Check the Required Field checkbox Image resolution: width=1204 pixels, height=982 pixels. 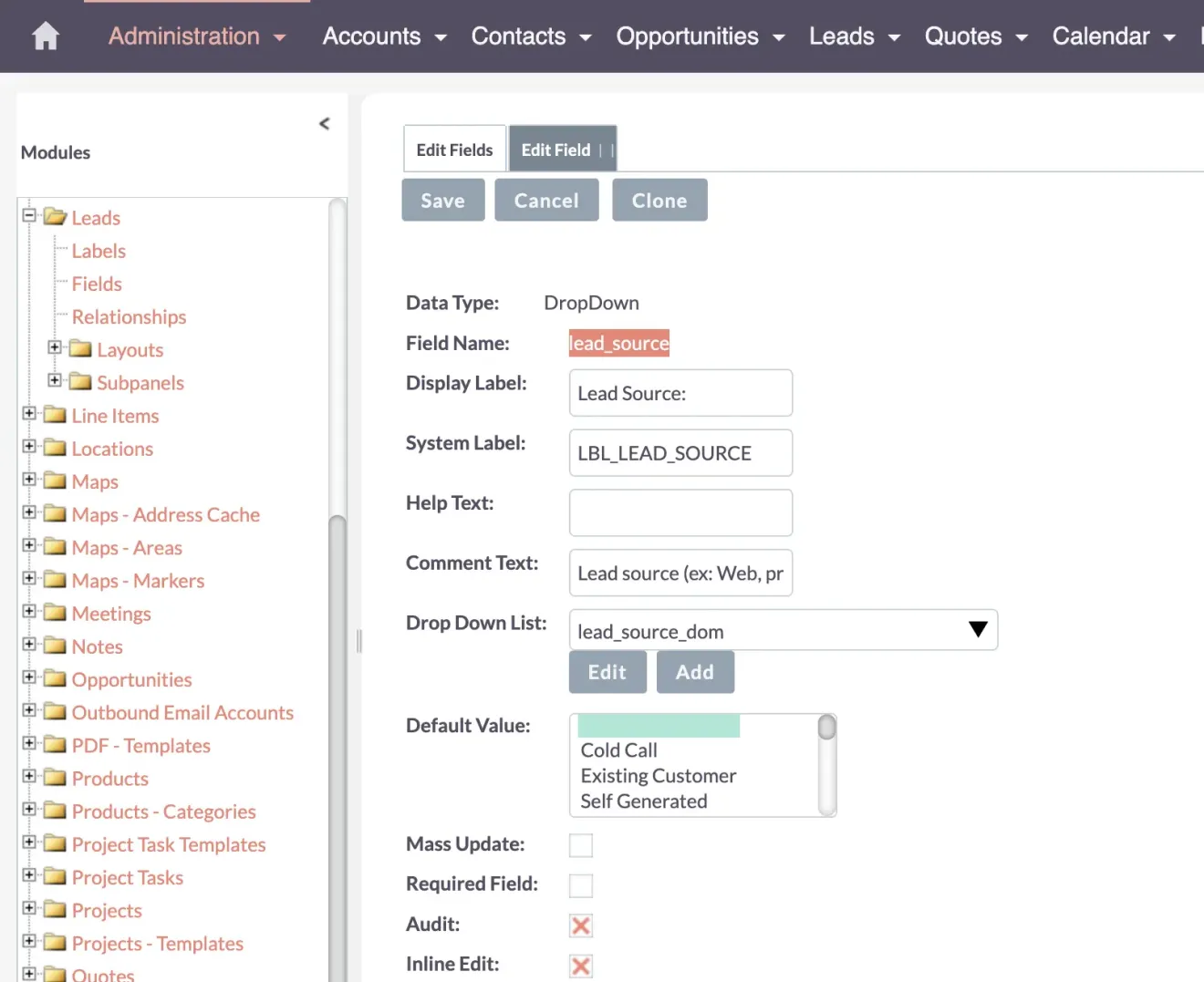coord(581,884)
